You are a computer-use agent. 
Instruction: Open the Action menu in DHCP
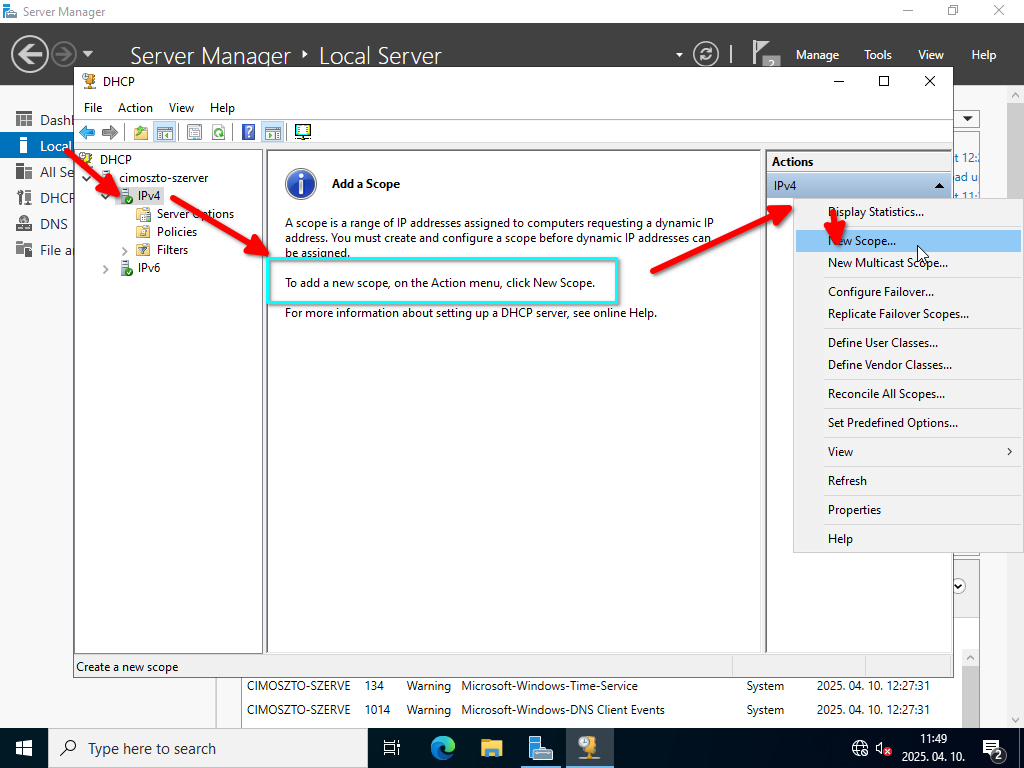[x=135, y=108]
